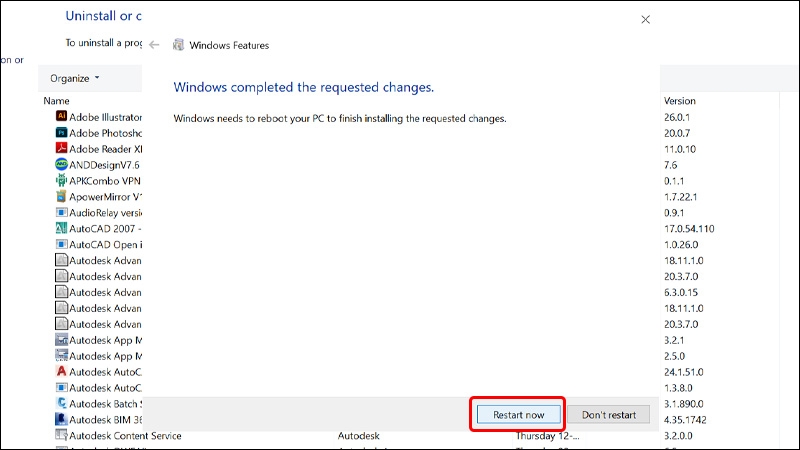This screenshot has height=450, width=800.
Task: Choose Don't restart
Action: 609,415
